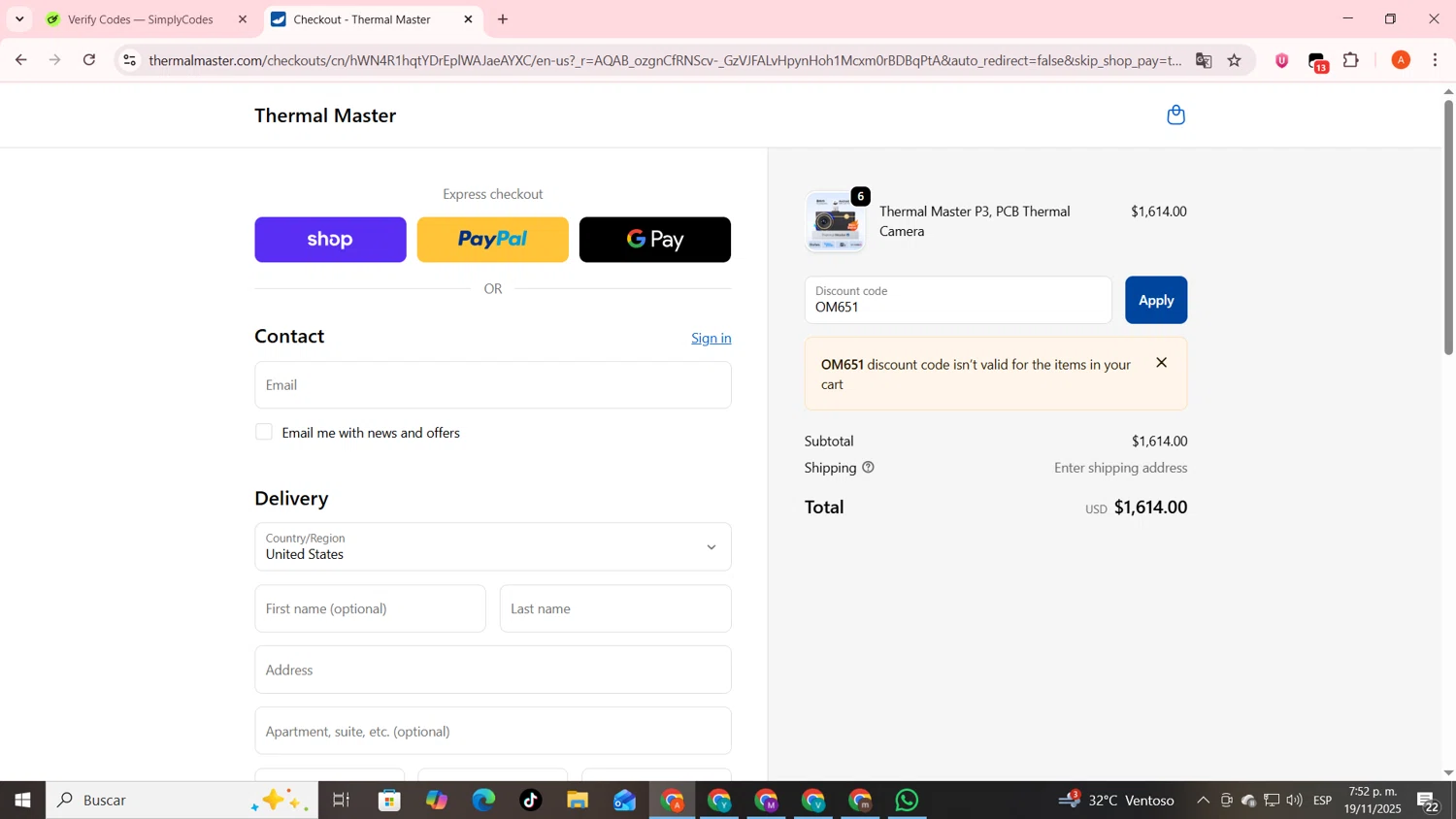Open the Copilot taskbar icon
The image size is (1456, 819).
[437, 801]
